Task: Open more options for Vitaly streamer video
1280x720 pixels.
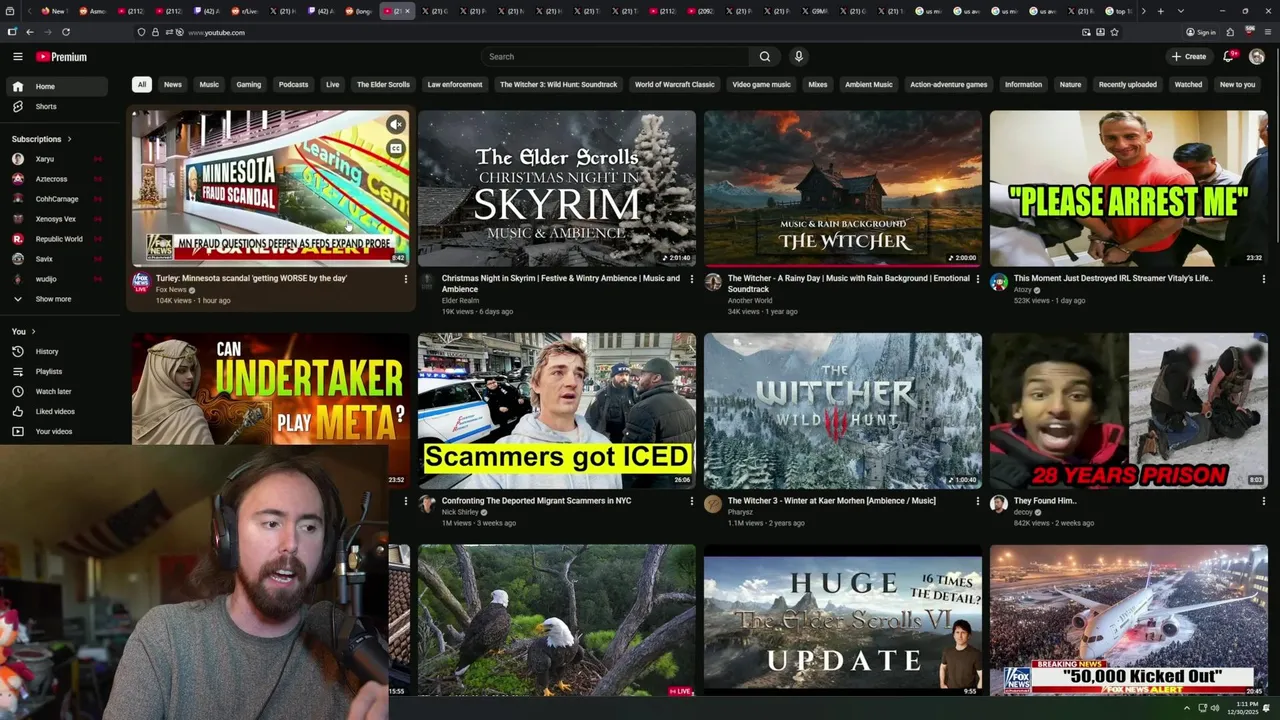Action: (1263, 279)
